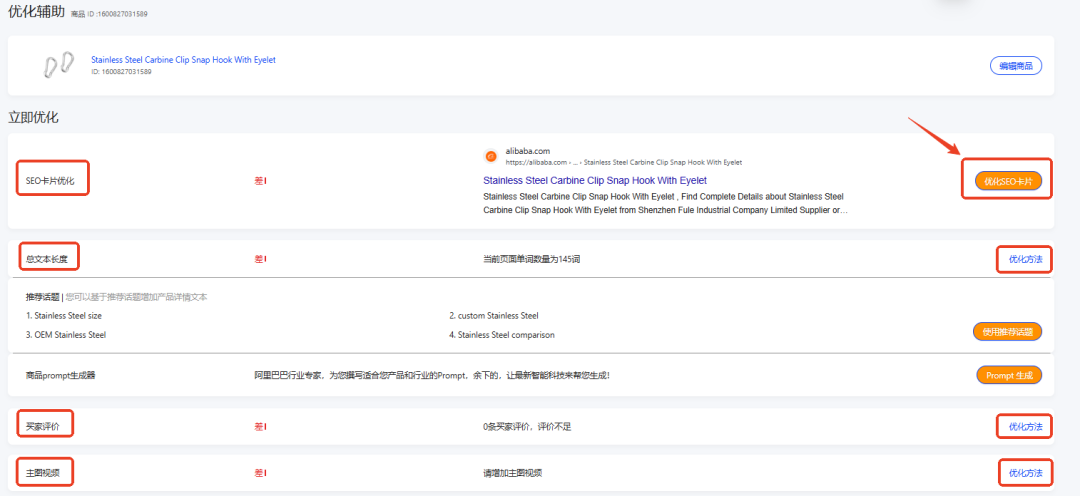
Task: Click the 使用推荐话题 button
Action: (x=1007, y=331)
